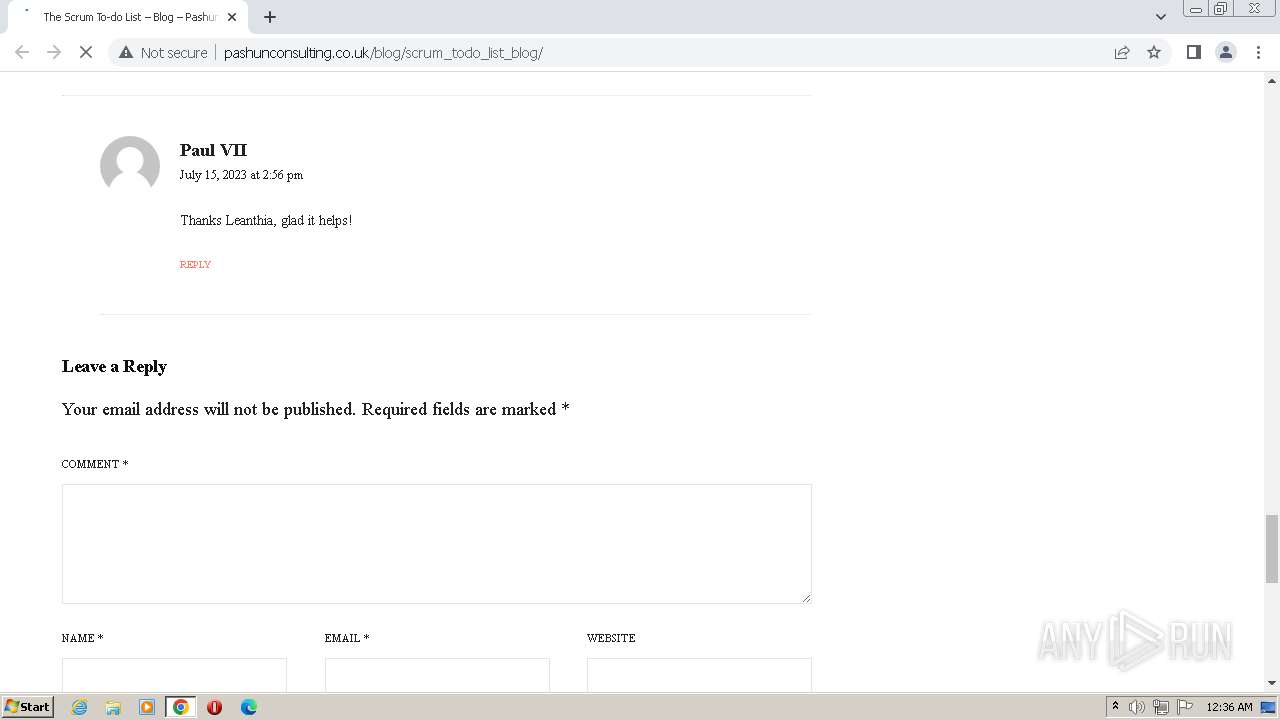Go forward with the forward arrow
This screenshot has height=720, width=1280.
coord(54,52)
